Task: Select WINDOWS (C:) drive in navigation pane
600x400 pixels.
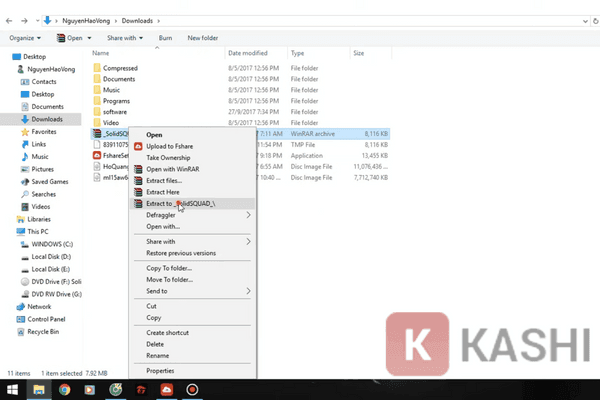Action: pos(52,244)
